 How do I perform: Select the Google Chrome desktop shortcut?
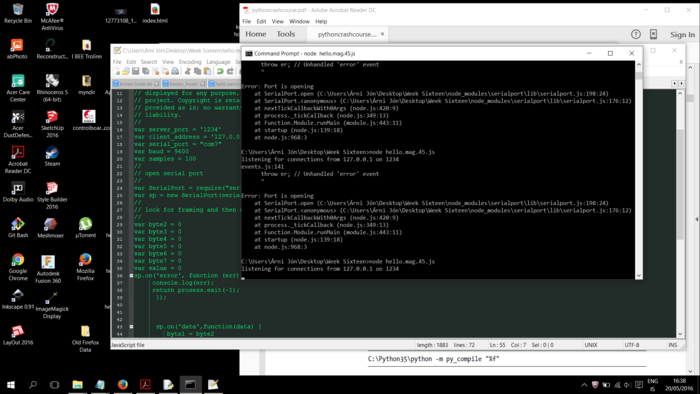click(18, 267)
